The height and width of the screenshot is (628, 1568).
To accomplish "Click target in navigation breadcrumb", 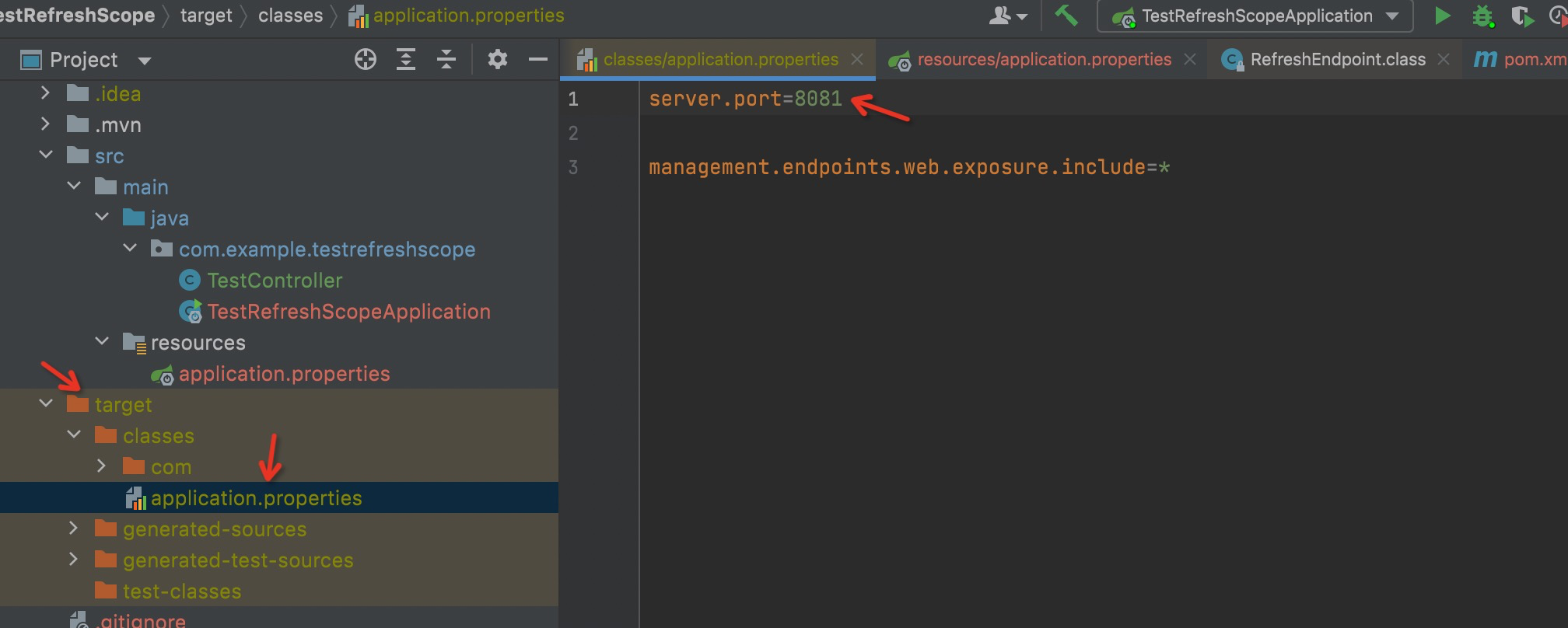I will [206, 16].
